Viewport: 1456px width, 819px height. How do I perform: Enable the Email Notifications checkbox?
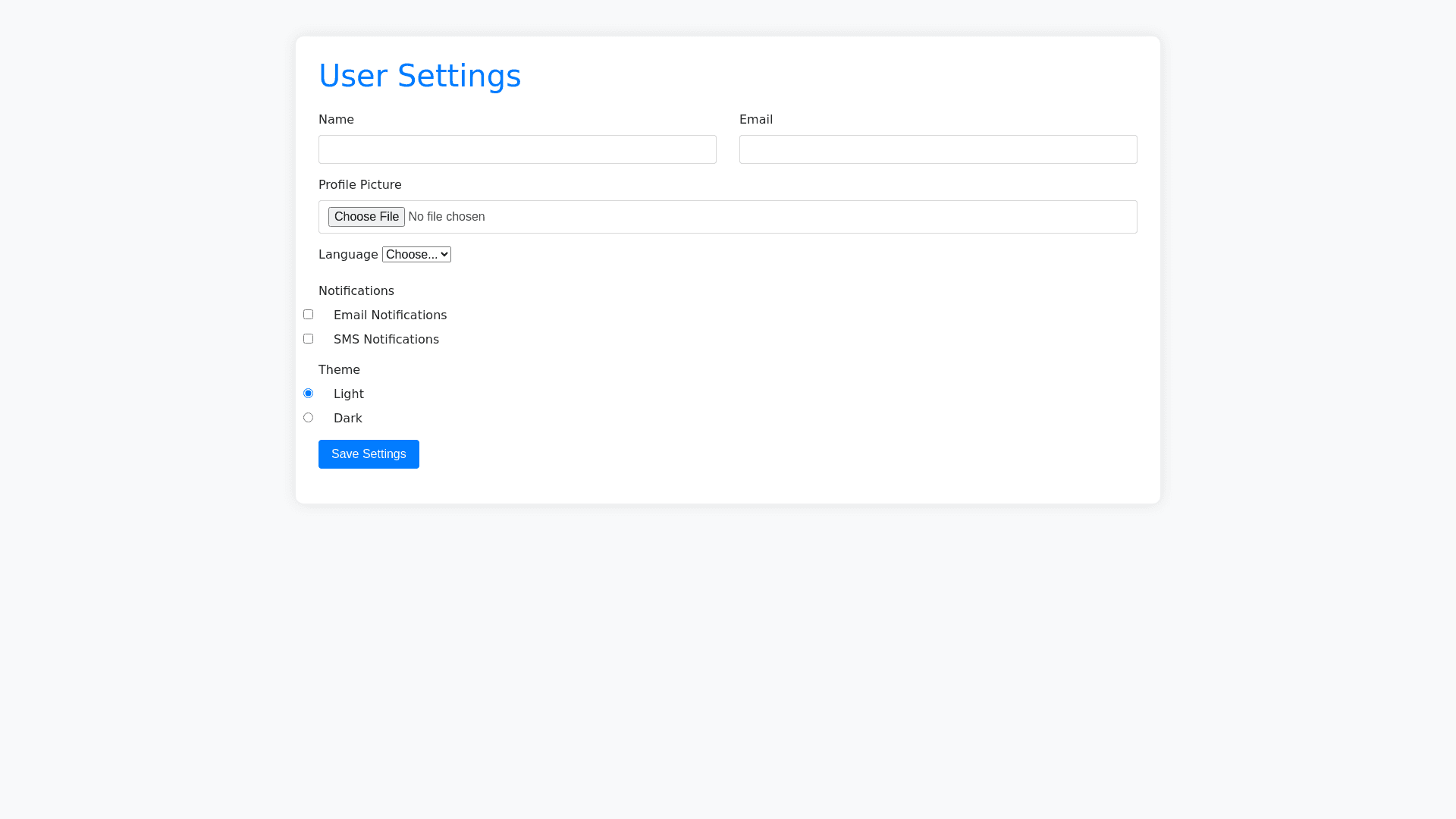coord(309,315)
